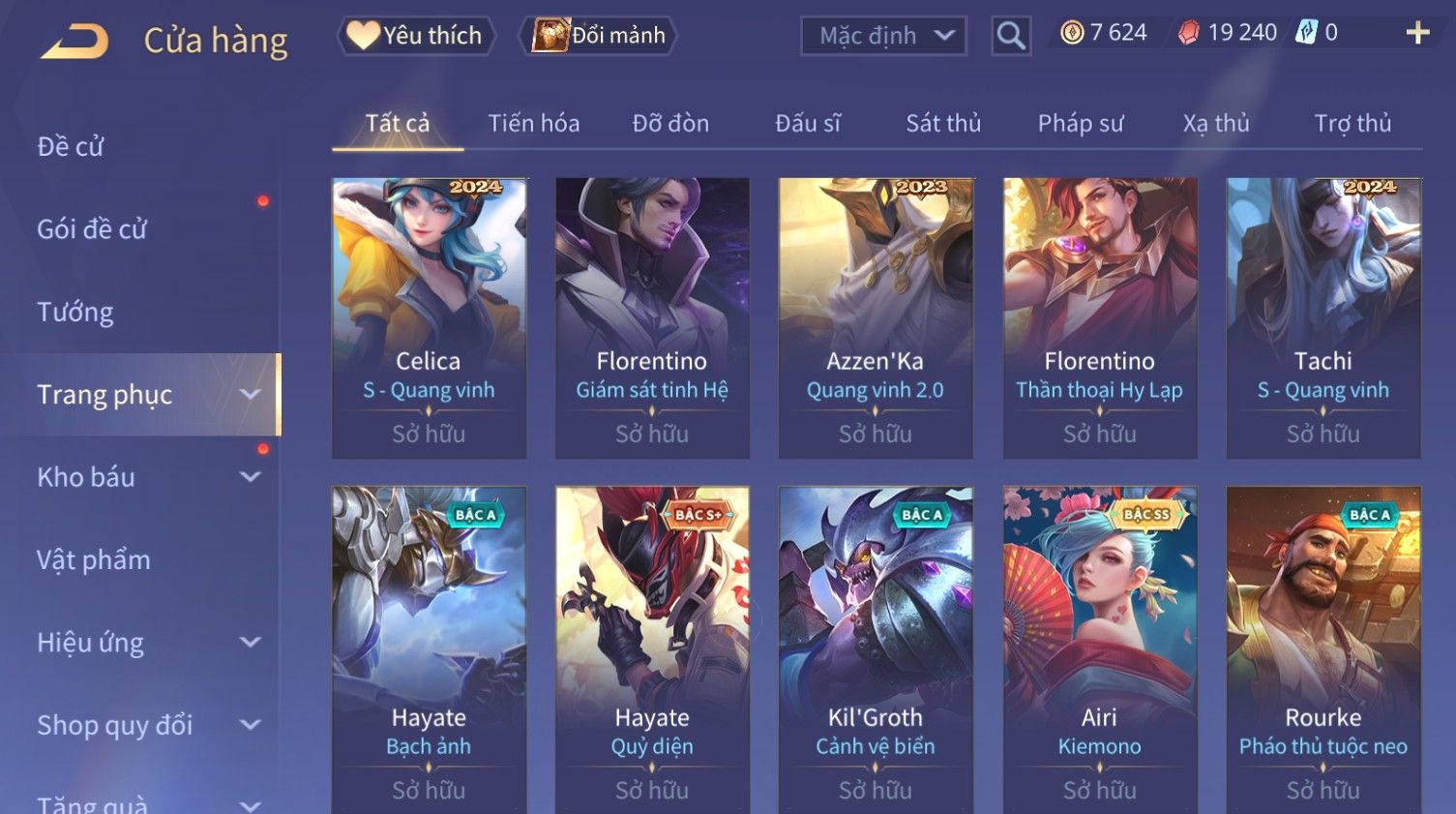1456x814 pixels.
Task: Click the golden back arrow icon
Action: click(x=74, y=42)
